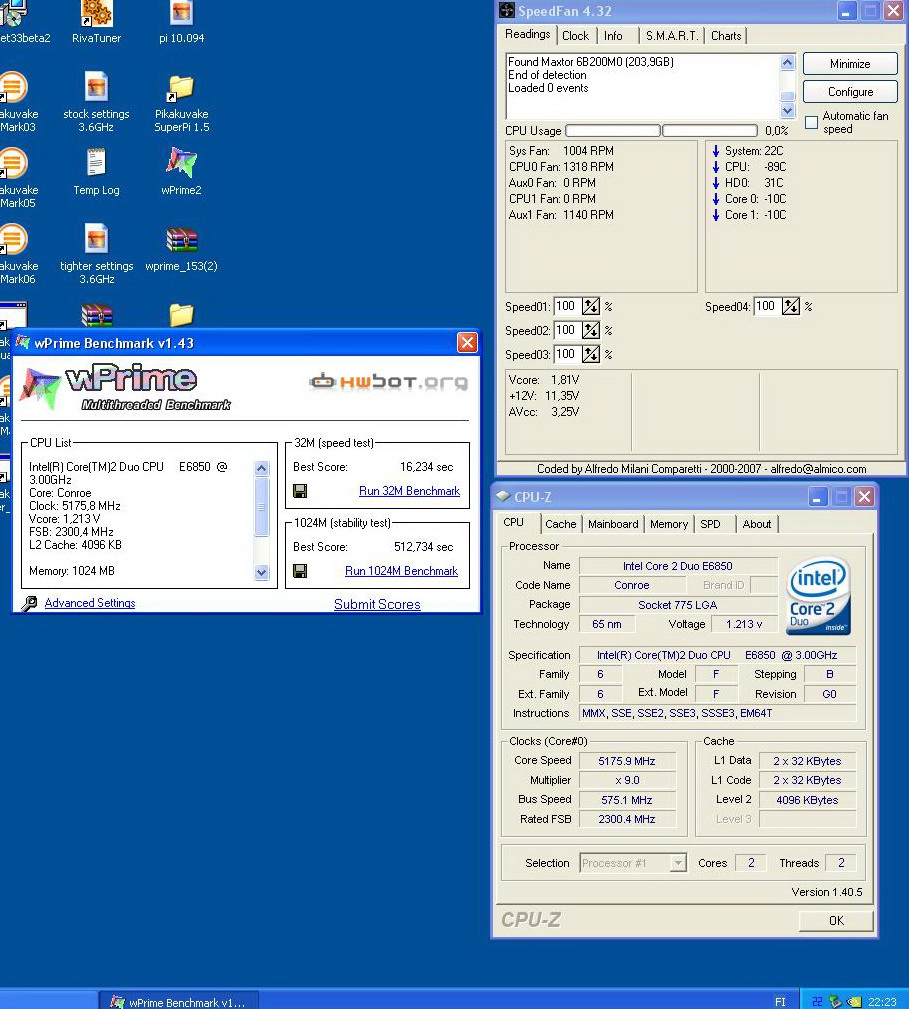Open the About tab in CPU-Z

[x=757, y=524]
